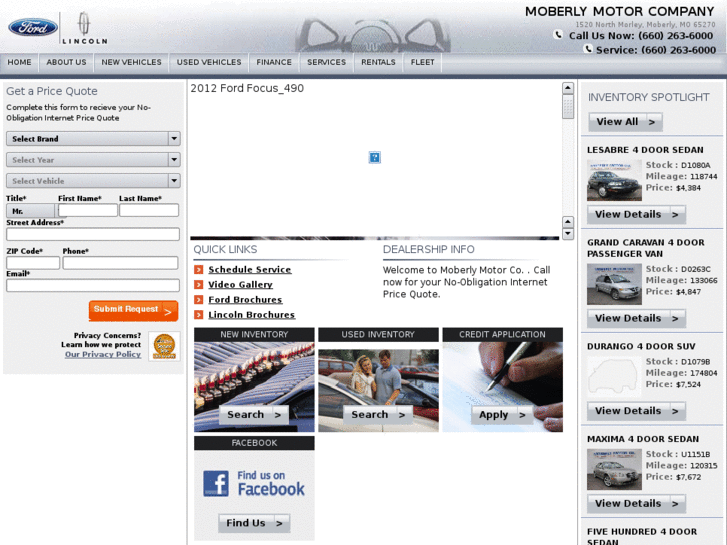Click the Last Name input field
This screenshot has height=545, width=727.
149,210
